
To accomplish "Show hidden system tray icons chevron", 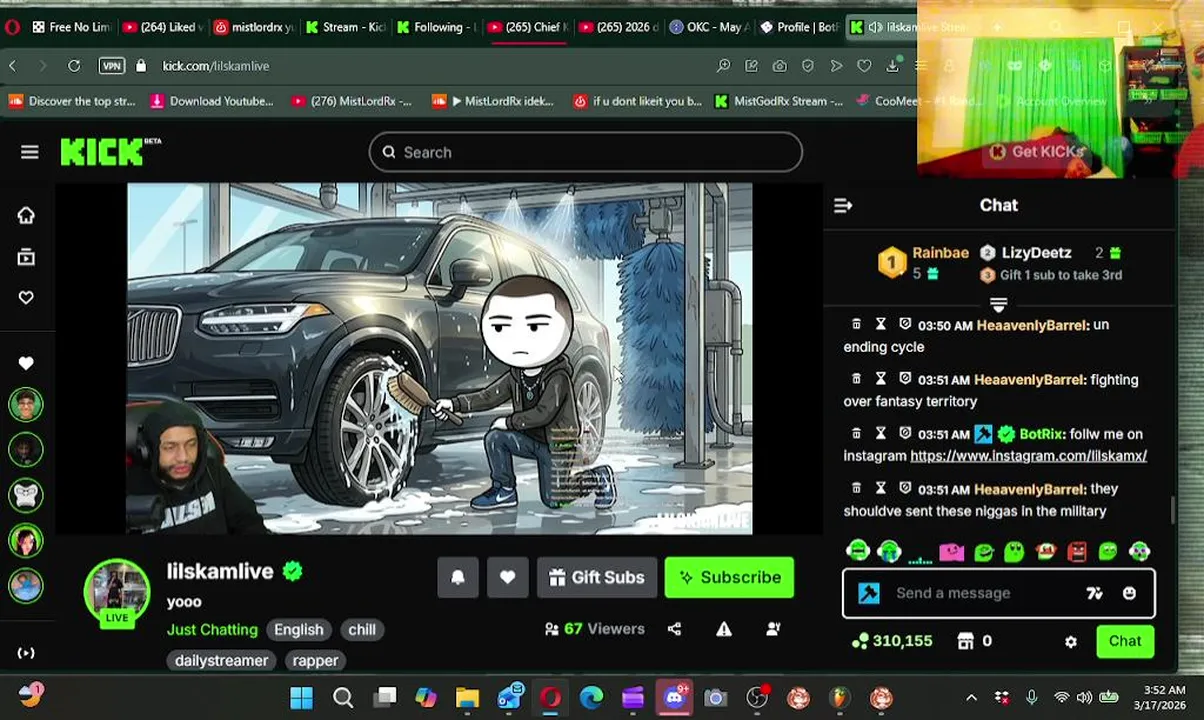I will (x=970, y=697).
